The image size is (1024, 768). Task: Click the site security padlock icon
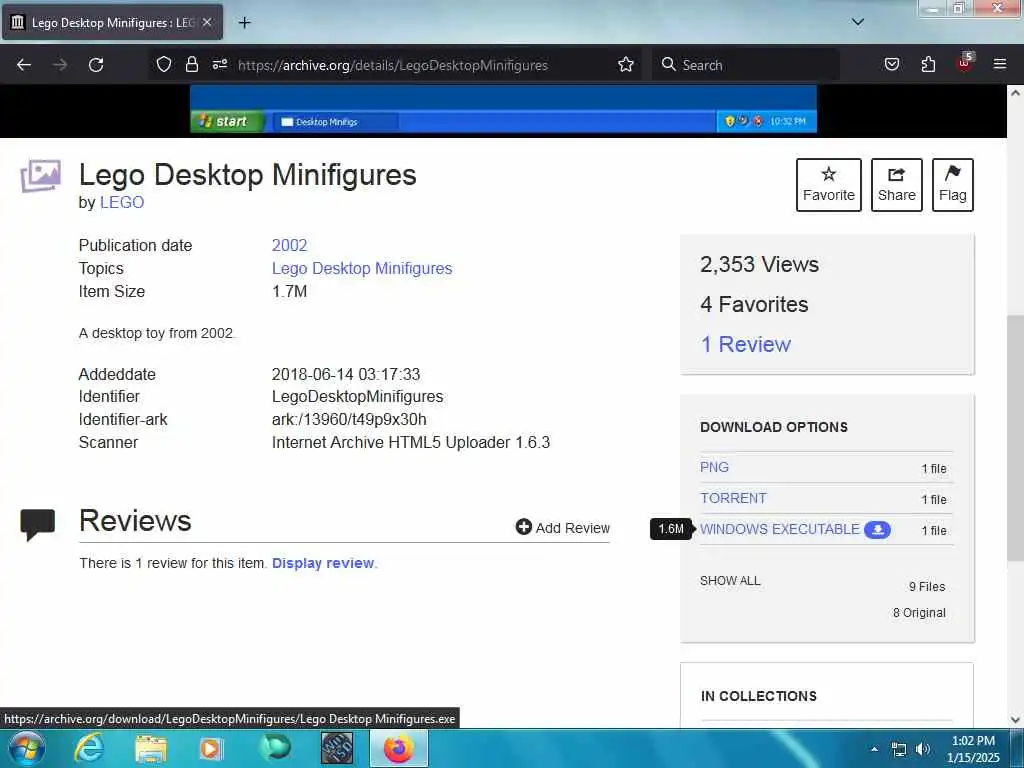click(191, 65)
